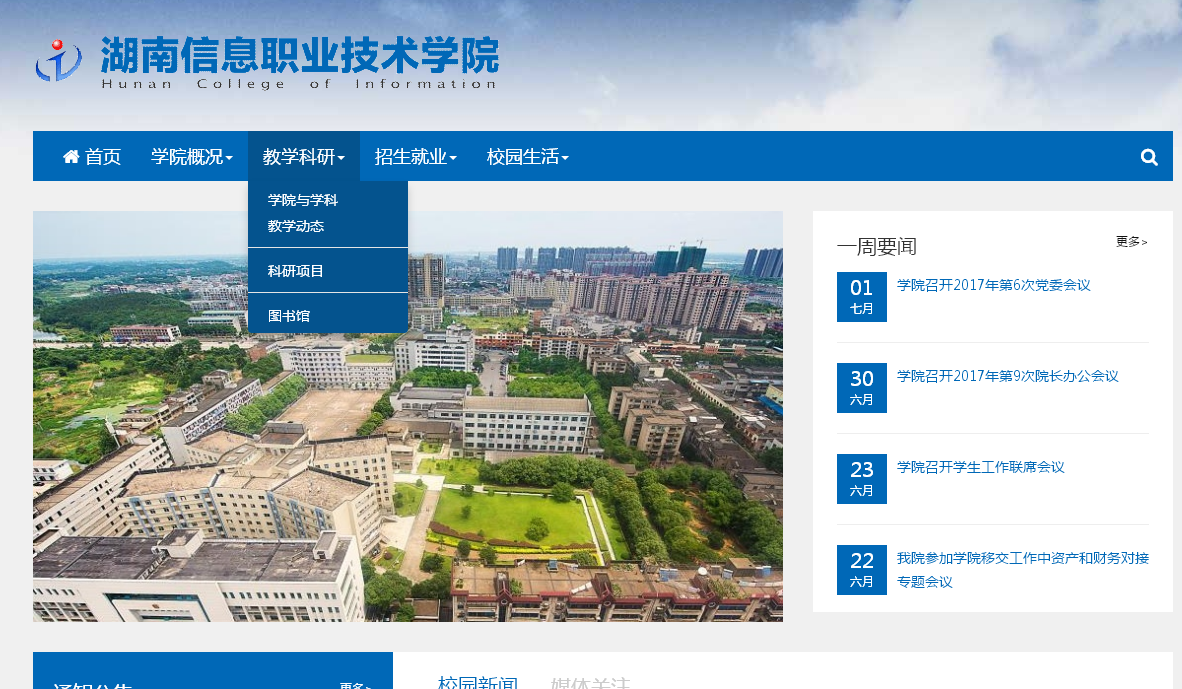Click the 01 七月 date badge

pyautogui.click(x=861, y=297)
